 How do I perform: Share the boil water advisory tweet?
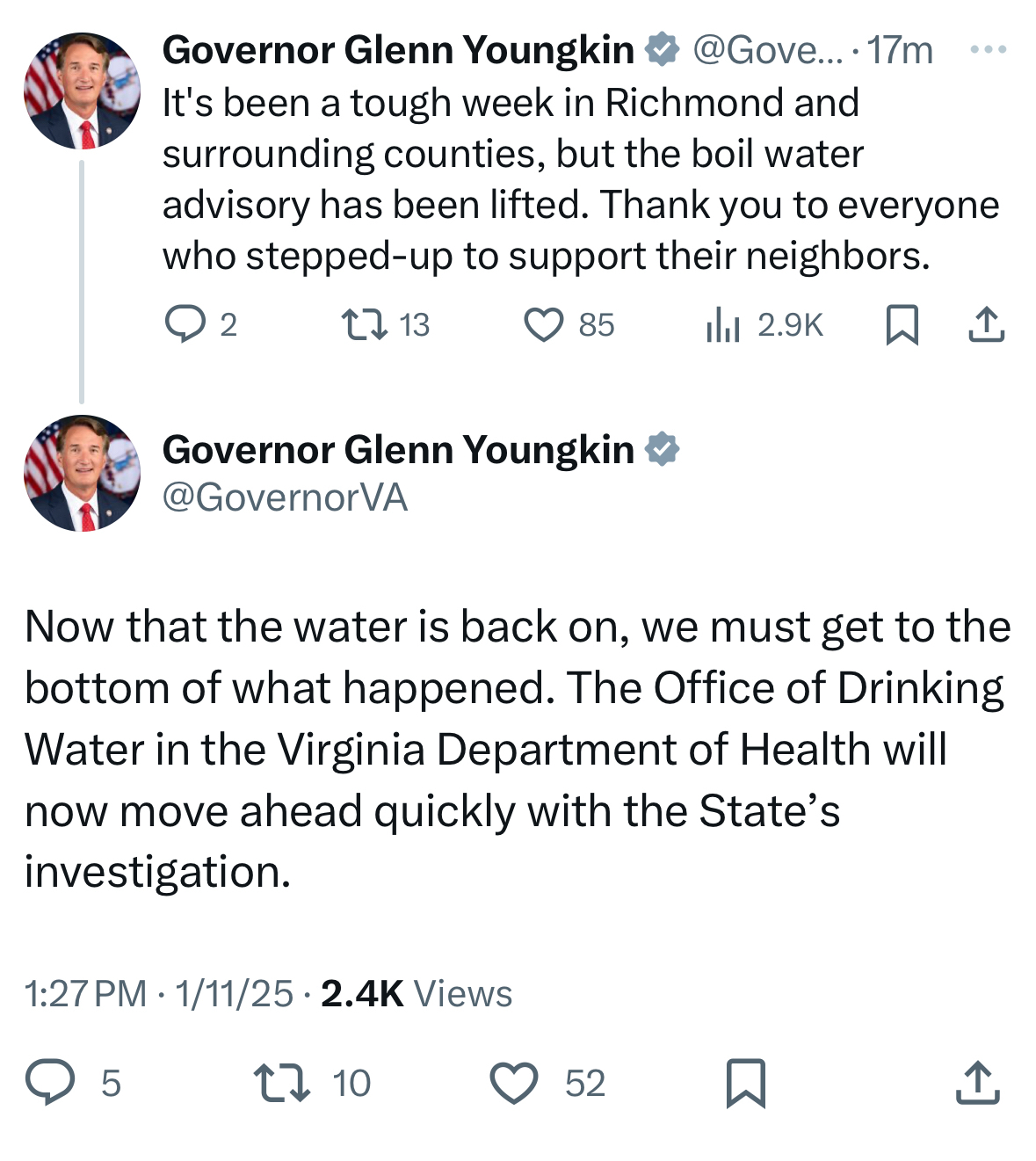986,324
